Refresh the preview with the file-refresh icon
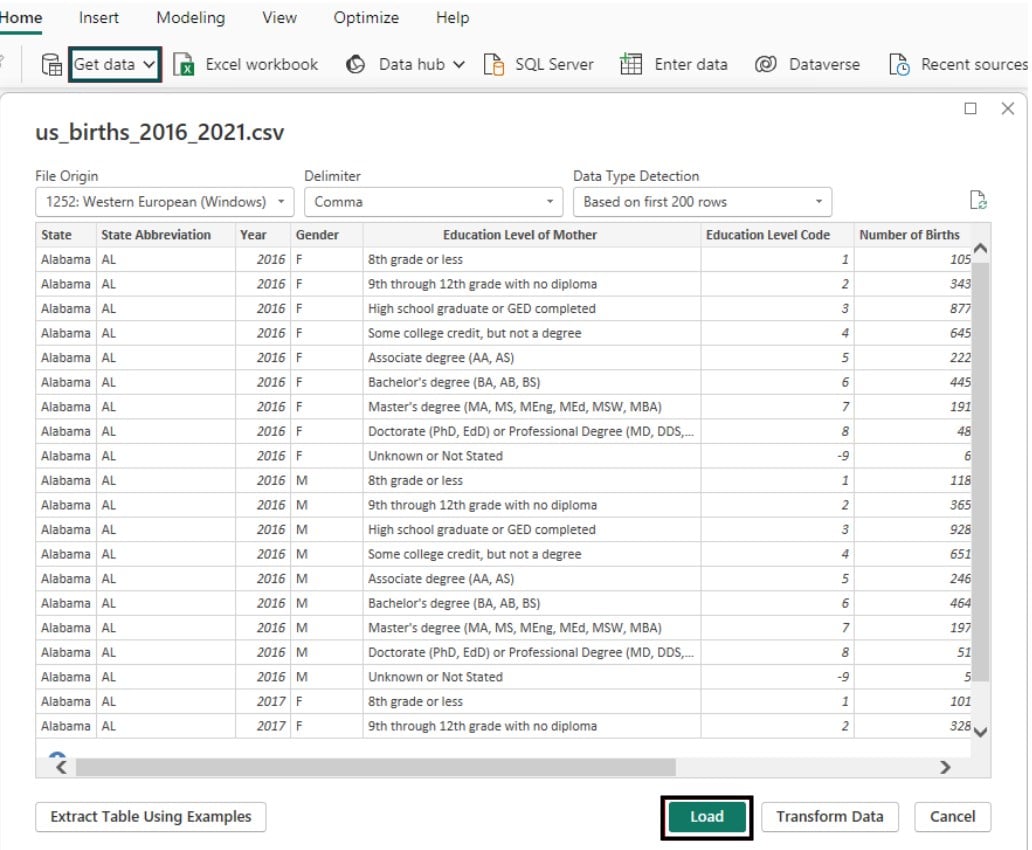The height and width of the screenshot is (850, 1032). 978,199
